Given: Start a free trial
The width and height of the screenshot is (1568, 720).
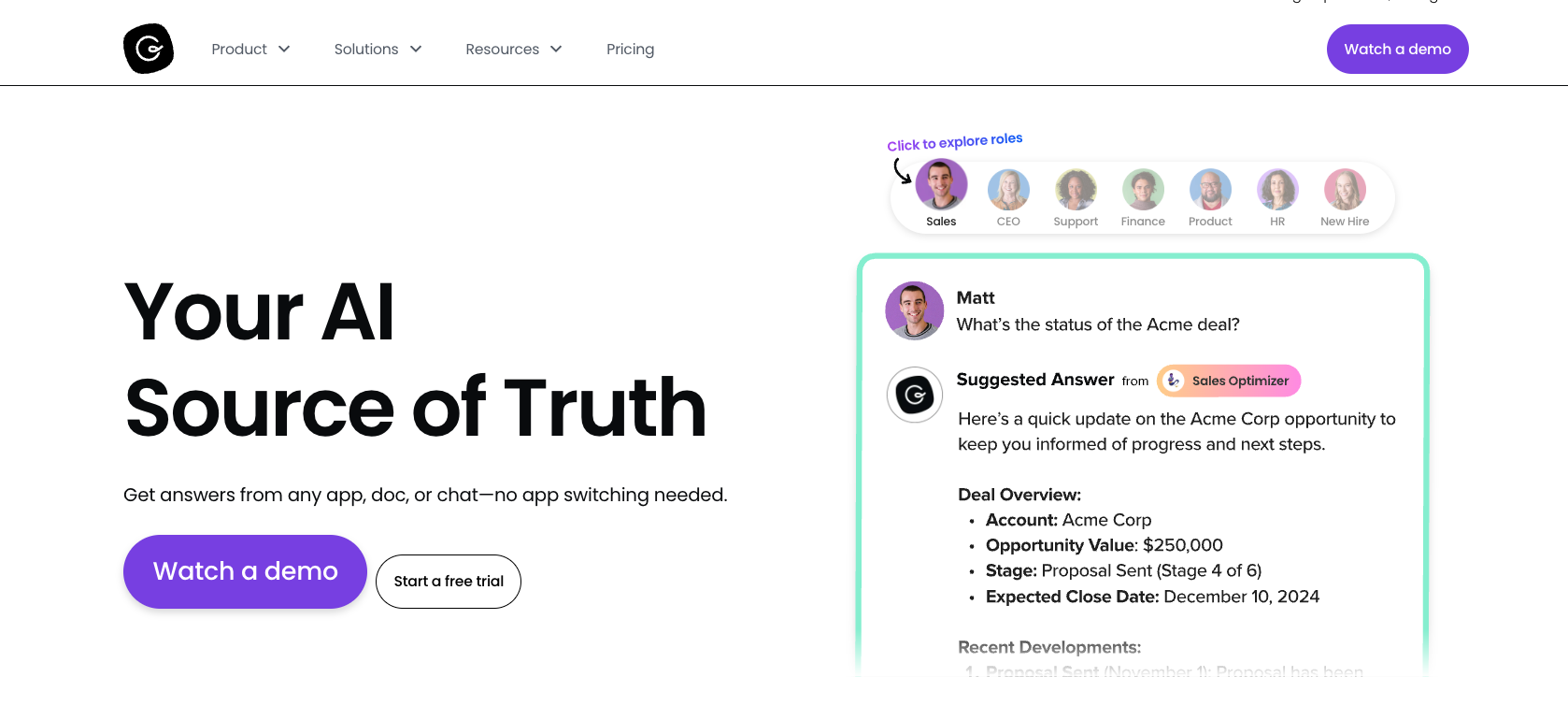Looking at the screenshot, I should 449,582.
